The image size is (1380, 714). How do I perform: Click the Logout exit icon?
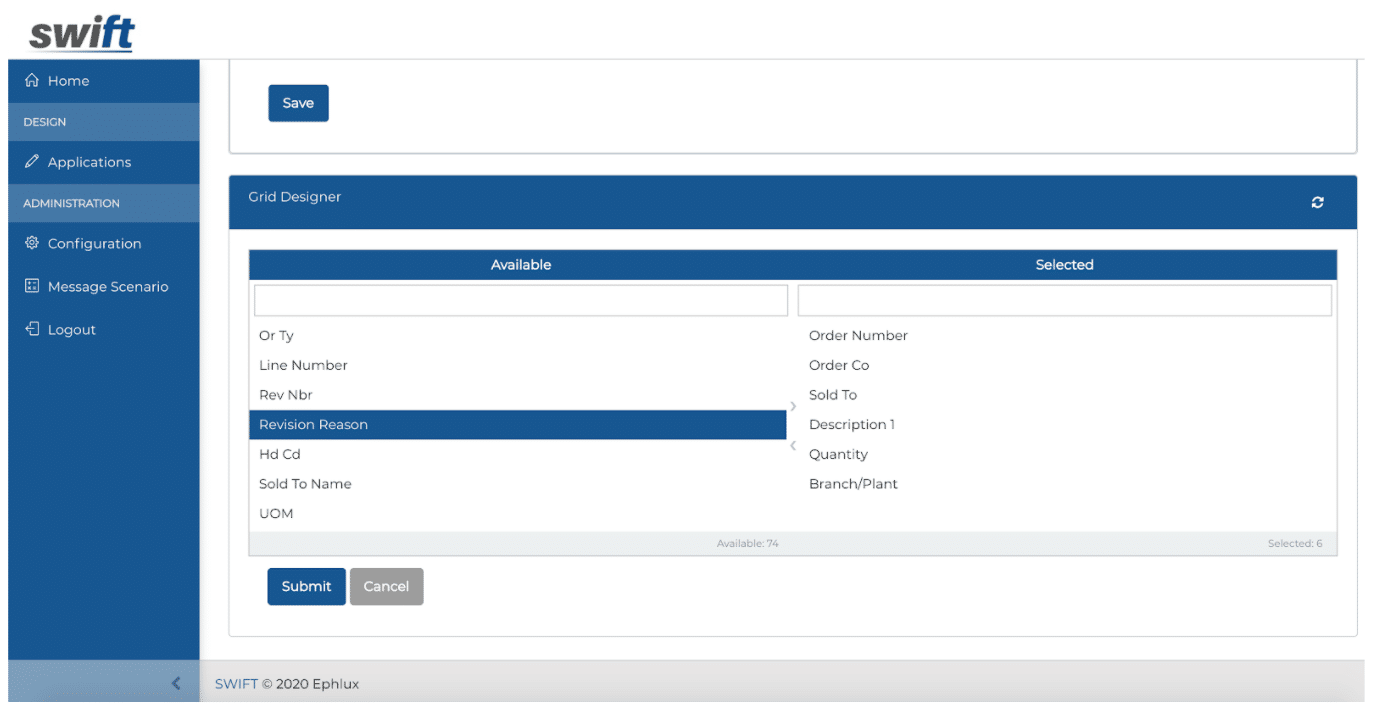(x=33, y=329)
